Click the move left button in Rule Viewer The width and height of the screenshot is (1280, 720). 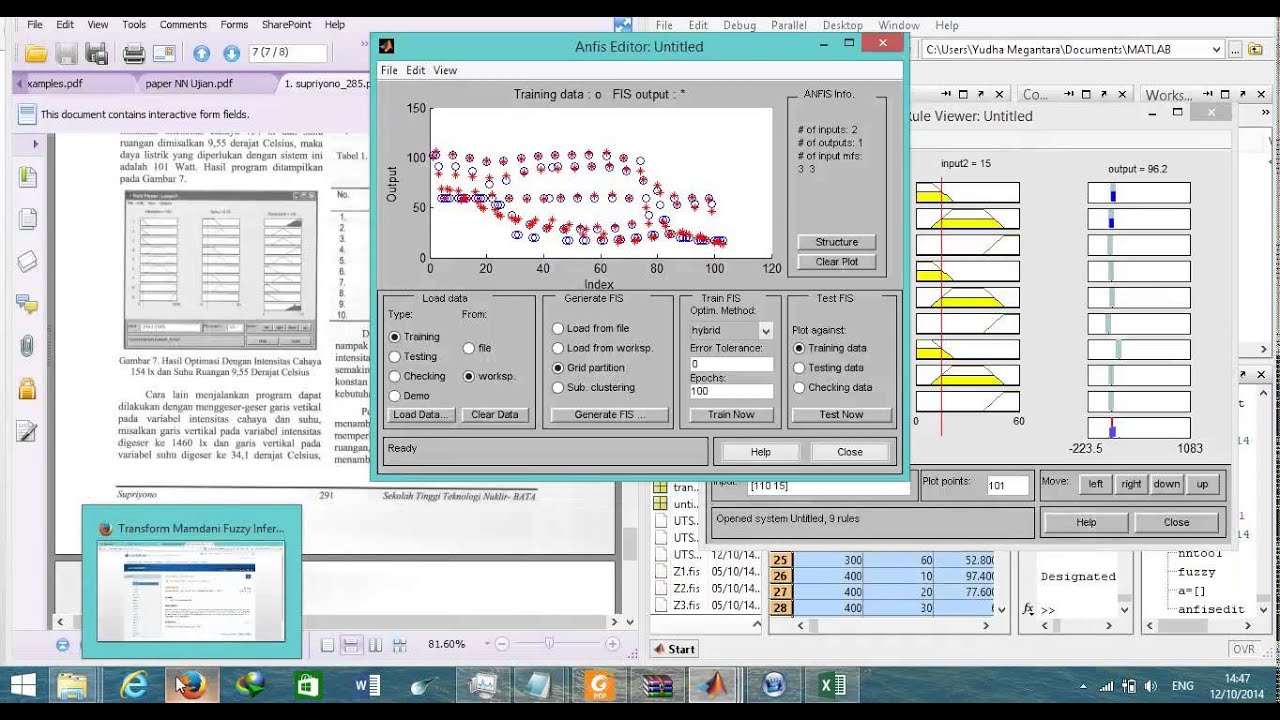click(1096, 484)
